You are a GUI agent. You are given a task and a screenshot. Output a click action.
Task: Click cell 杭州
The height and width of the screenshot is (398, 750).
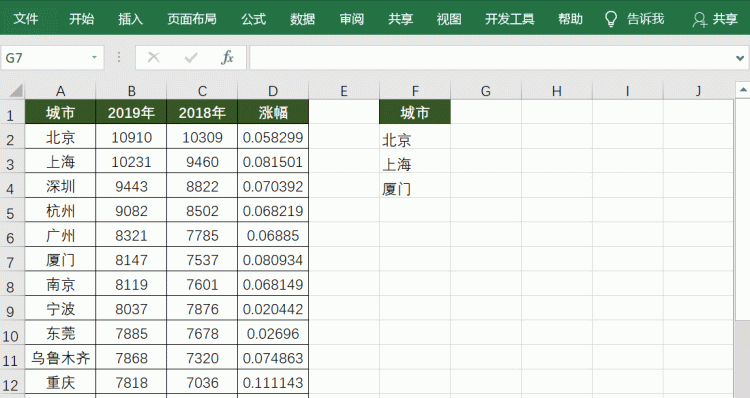[60, 211]
